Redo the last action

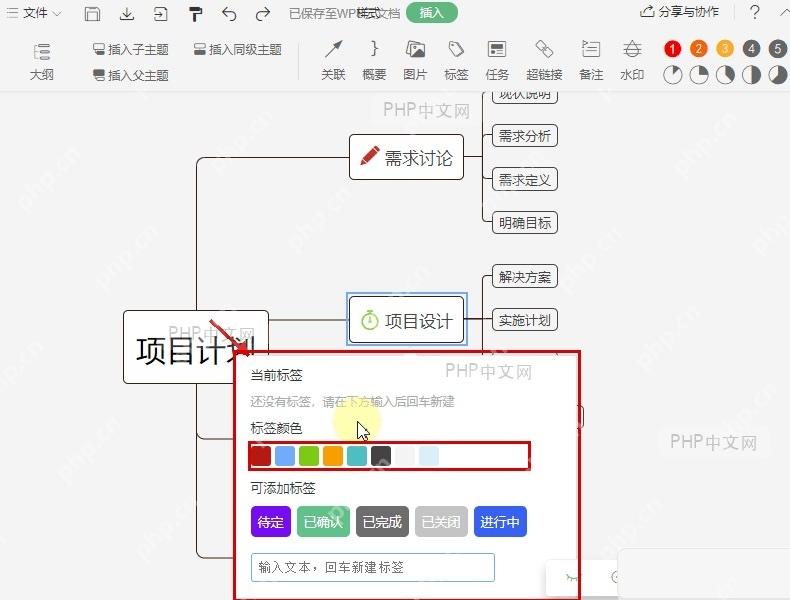click(x=262, y=14)
